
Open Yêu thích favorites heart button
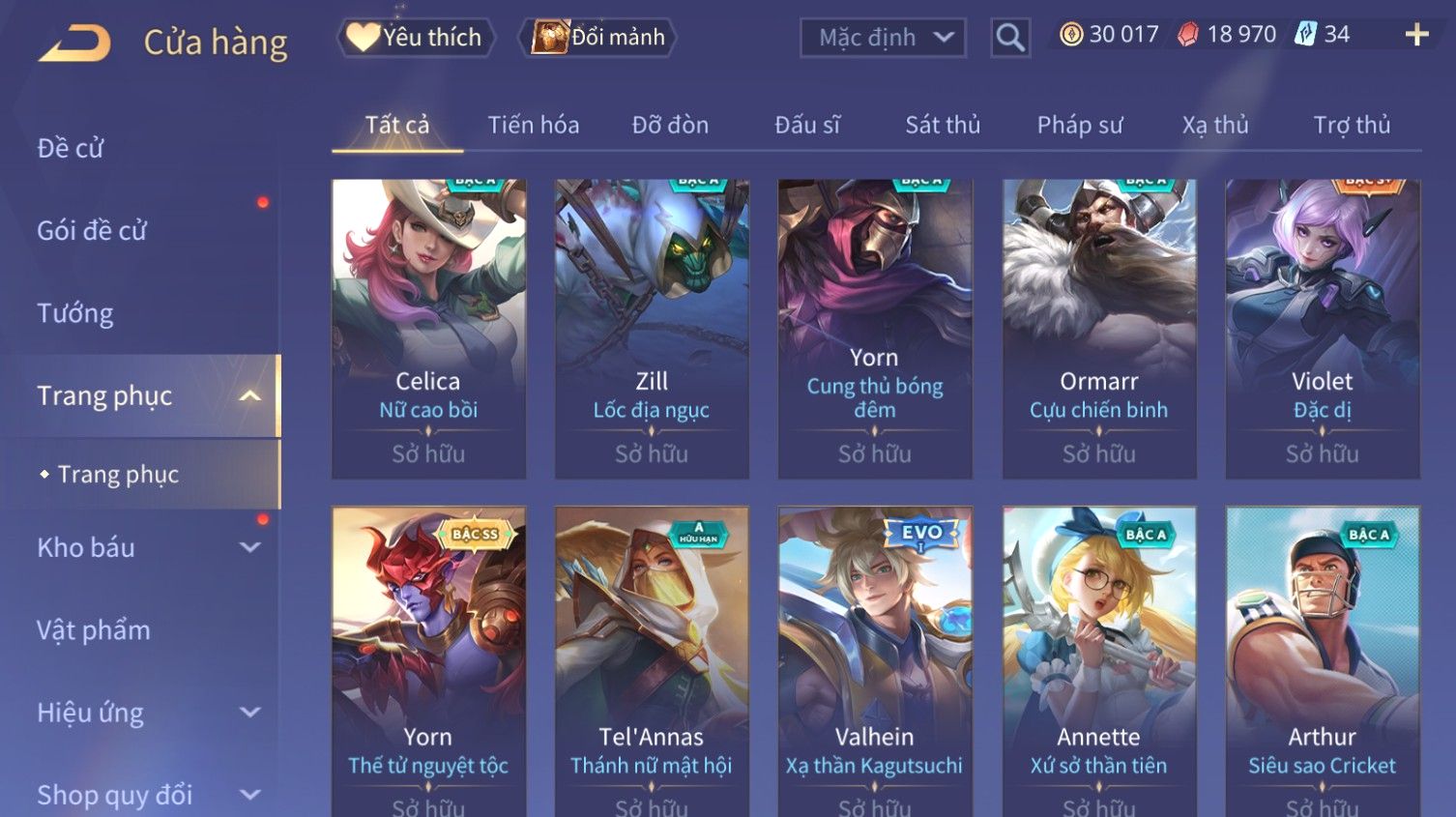416,38
